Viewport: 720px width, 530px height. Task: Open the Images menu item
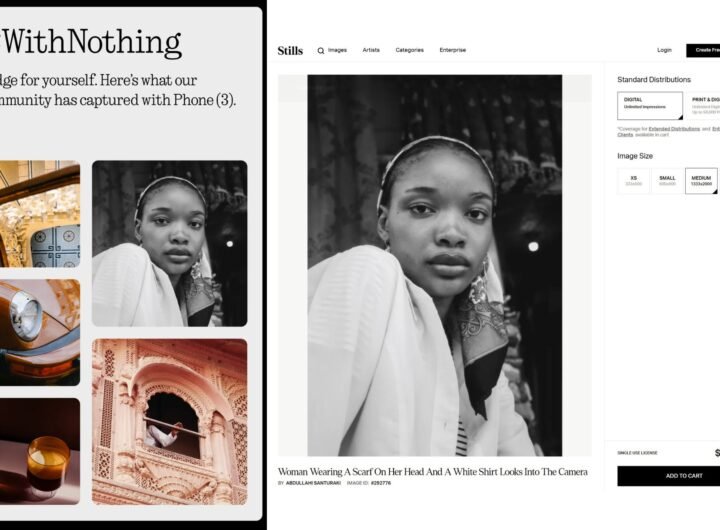338,50
